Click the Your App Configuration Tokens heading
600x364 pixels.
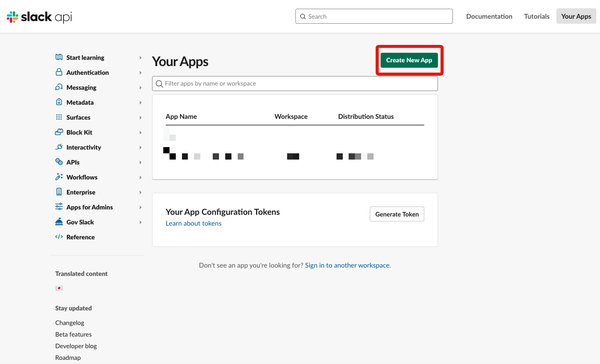(x=222, y=212)
